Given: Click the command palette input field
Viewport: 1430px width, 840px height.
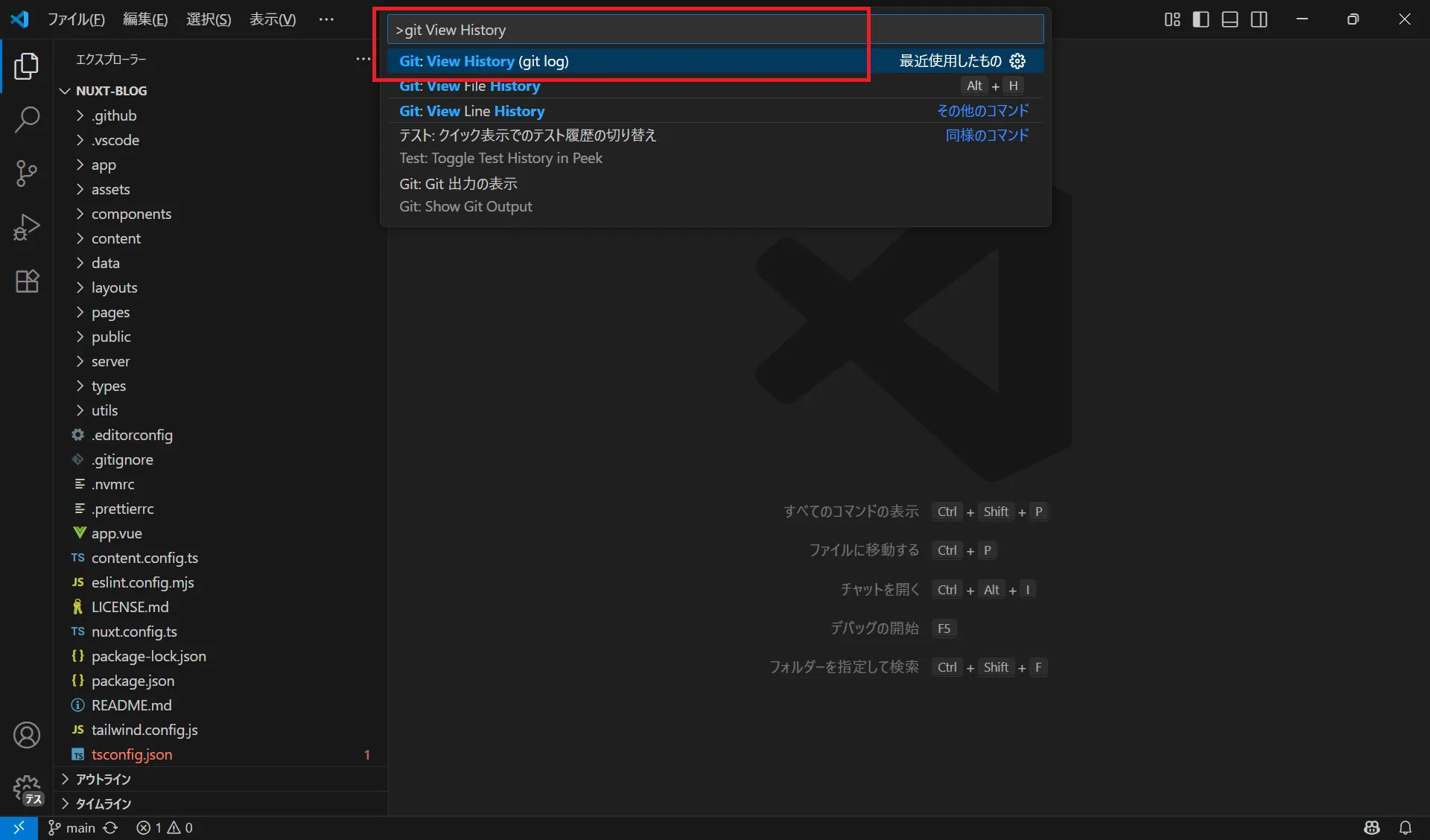Looking at the screenshot, I should click(x=715, y=30).
